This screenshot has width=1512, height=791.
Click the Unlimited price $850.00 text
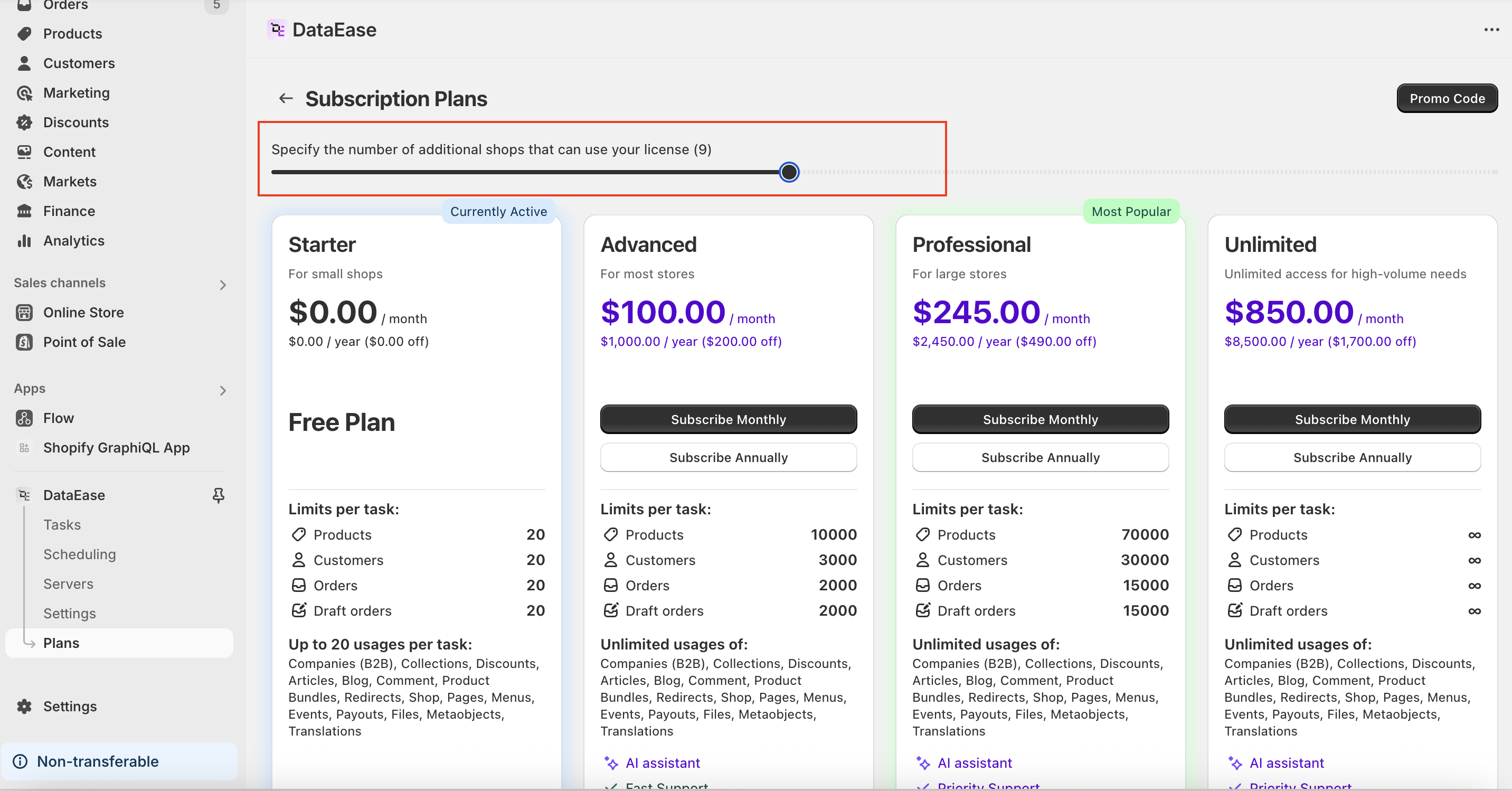(1289, 312)
